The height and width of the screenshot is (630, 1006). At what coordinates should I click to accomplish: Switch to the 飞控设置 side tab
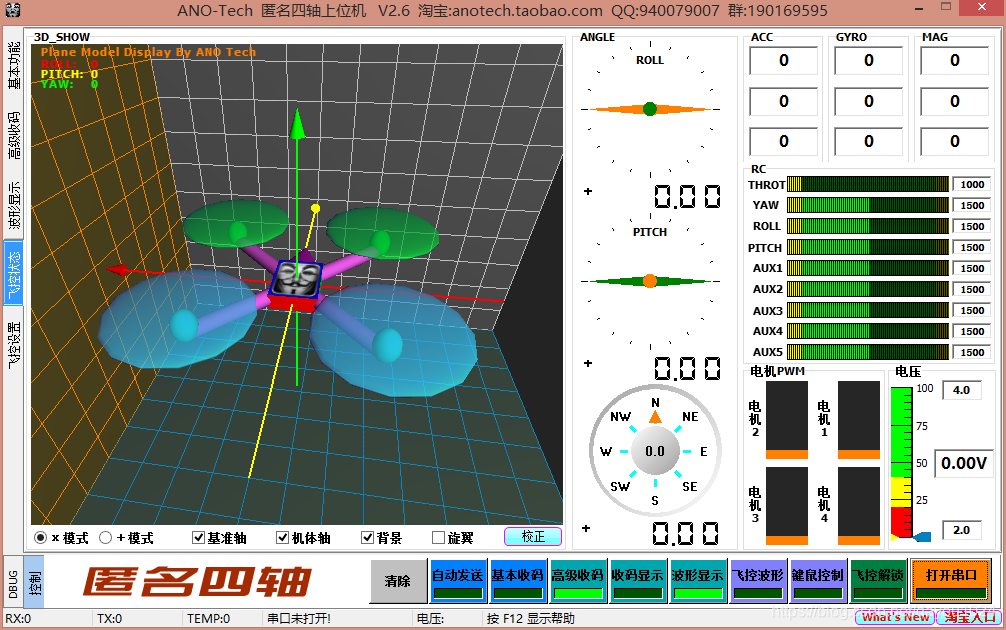pyautogui.click(x=13, y=345)
